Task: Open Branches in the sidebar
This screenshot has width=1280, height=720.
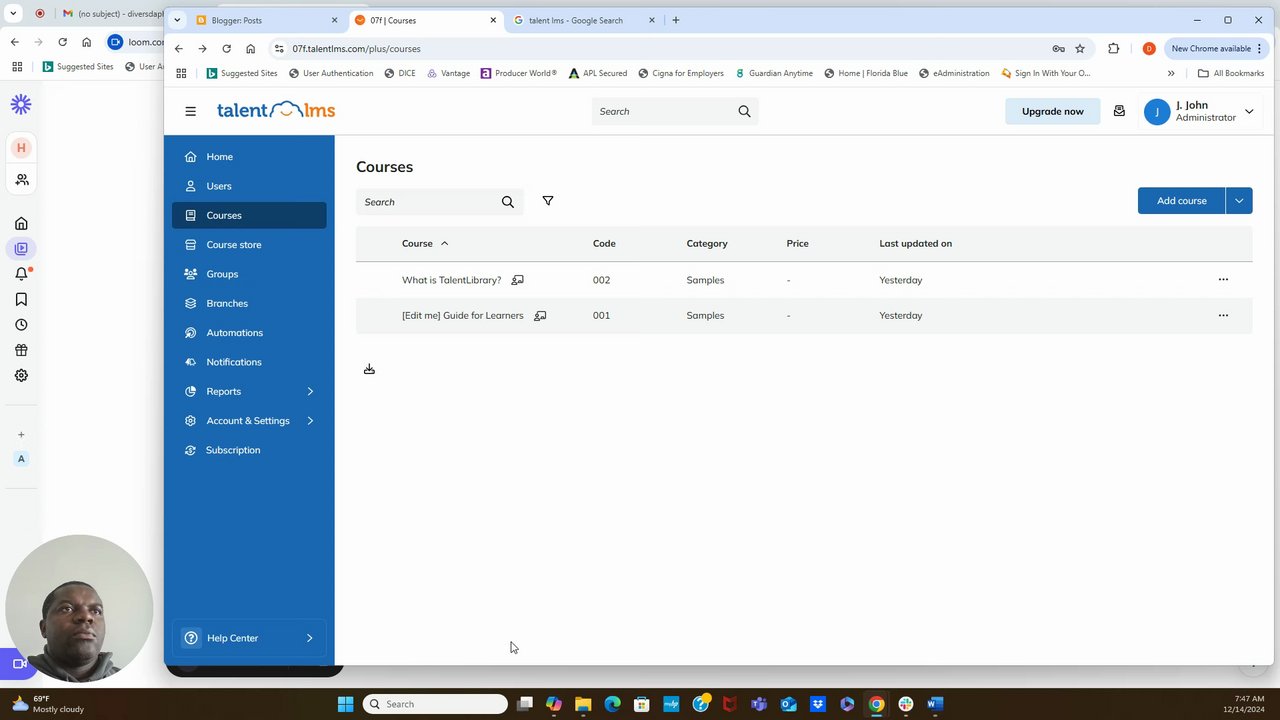Action: tap(249, 303)
